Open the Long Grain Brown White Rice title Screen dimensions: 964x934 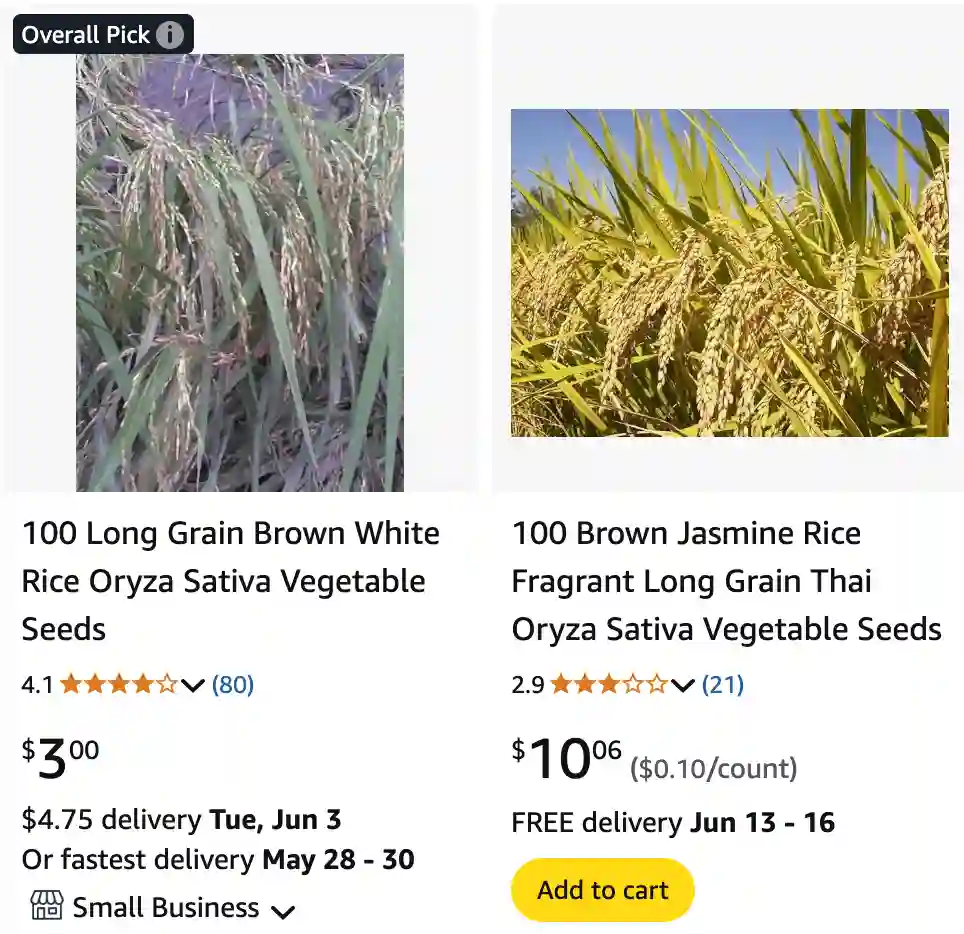coord(230,581)
